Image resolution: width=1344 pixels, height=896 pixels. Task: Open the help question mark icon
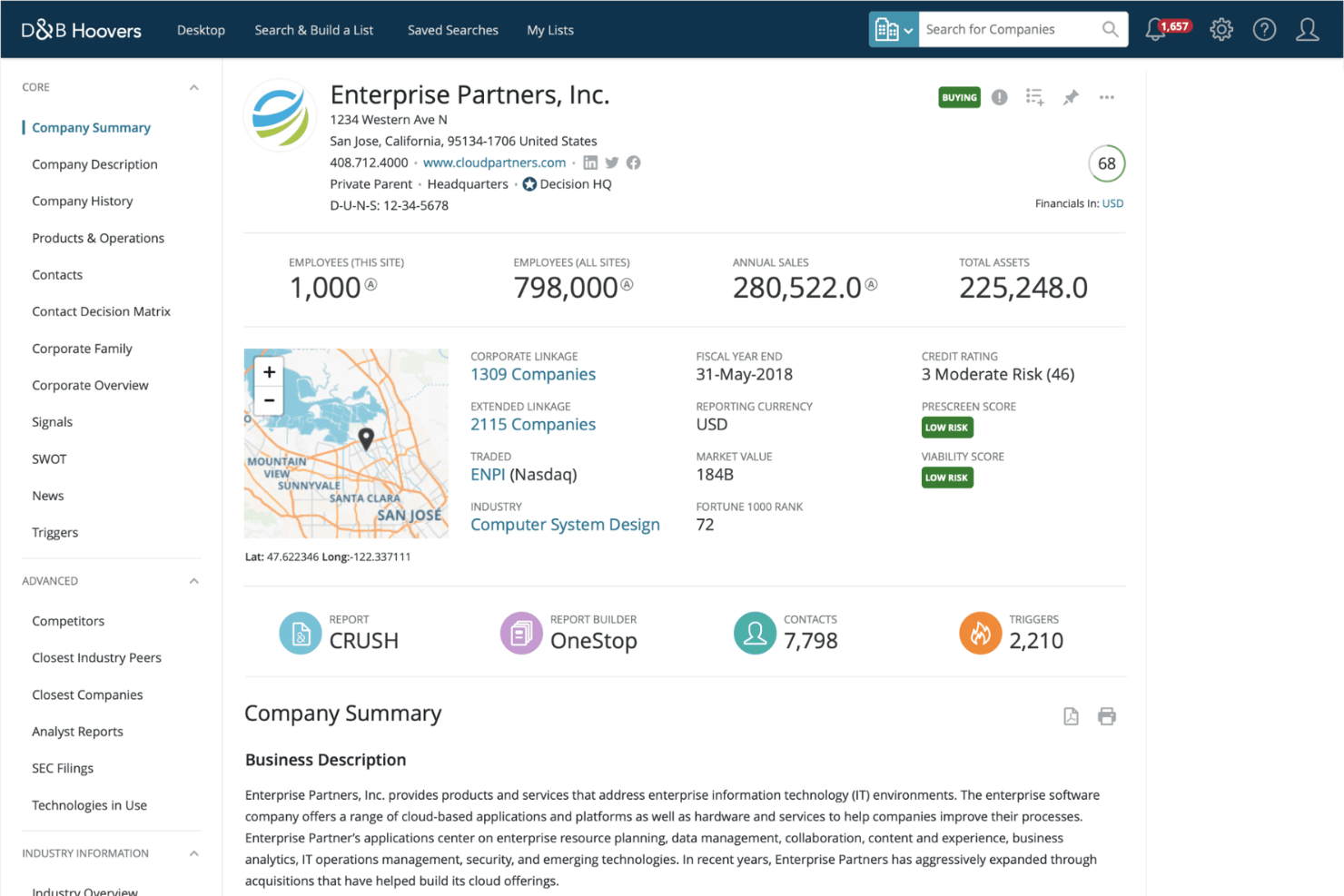(x=1264, y=30)
